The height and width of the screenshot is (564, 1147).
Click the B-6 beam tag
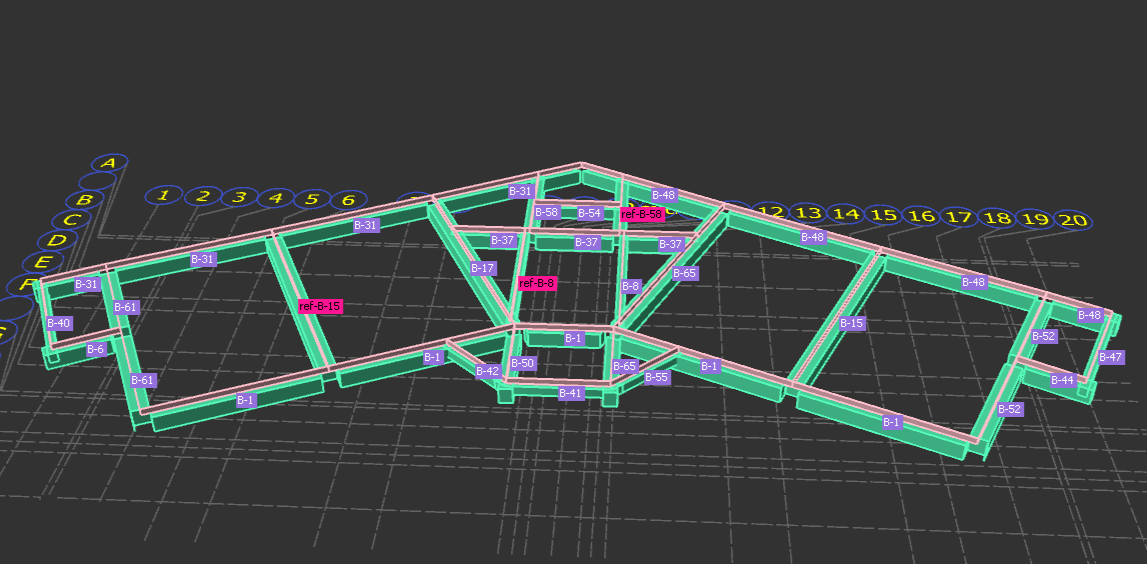pos(95,349)
